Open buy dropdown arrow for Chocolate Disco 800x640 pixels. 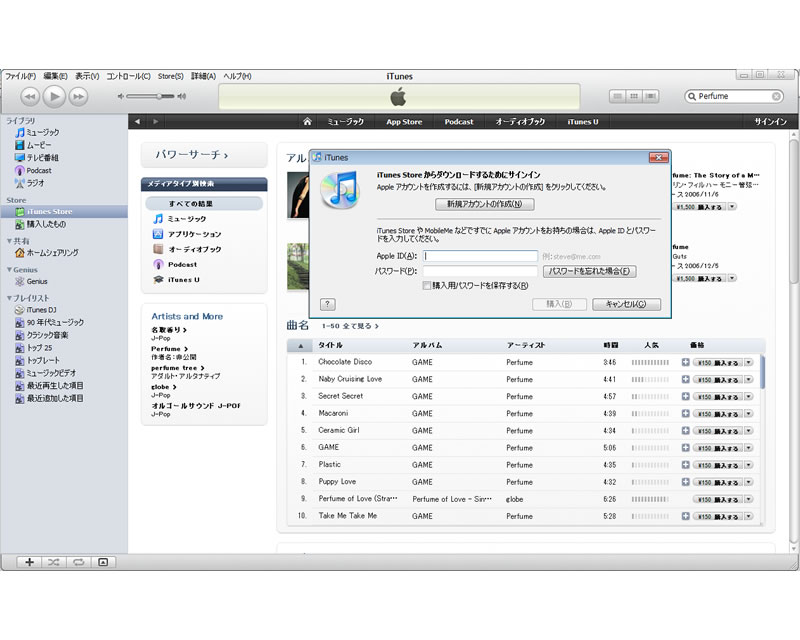pyautogui.click(x=748, y=362)
